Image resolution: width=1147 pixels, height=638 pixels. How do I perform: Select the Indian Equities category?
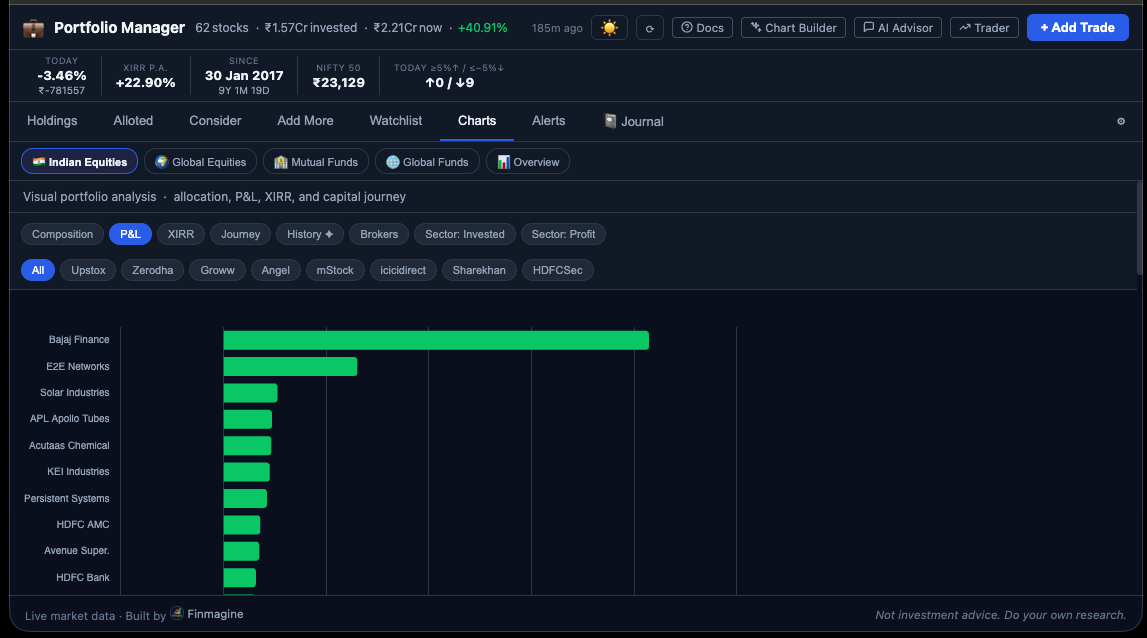[x=79, y=162]
